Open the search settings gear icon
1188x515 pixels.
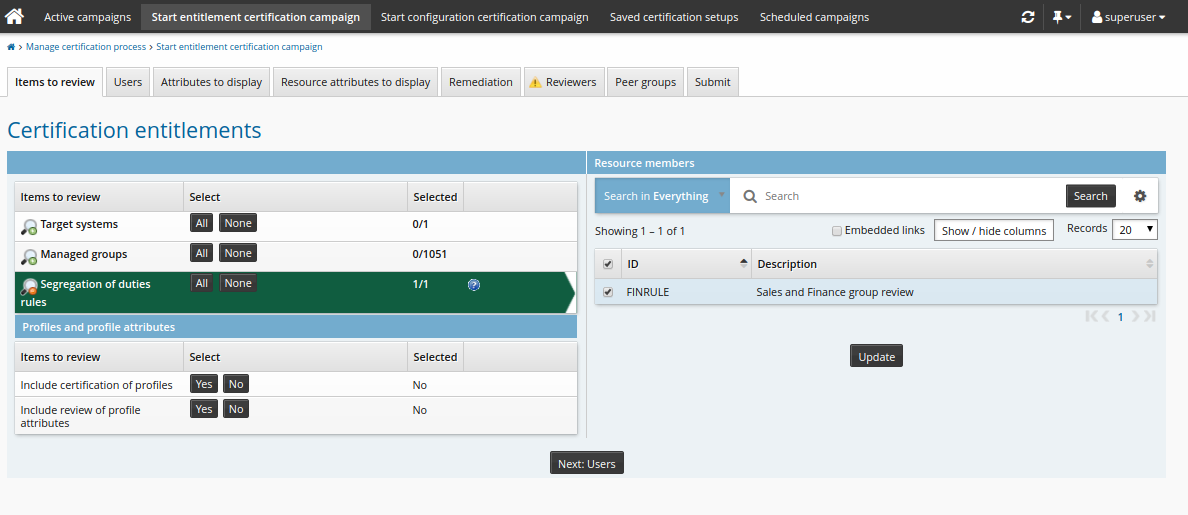tap(1140, 196)
